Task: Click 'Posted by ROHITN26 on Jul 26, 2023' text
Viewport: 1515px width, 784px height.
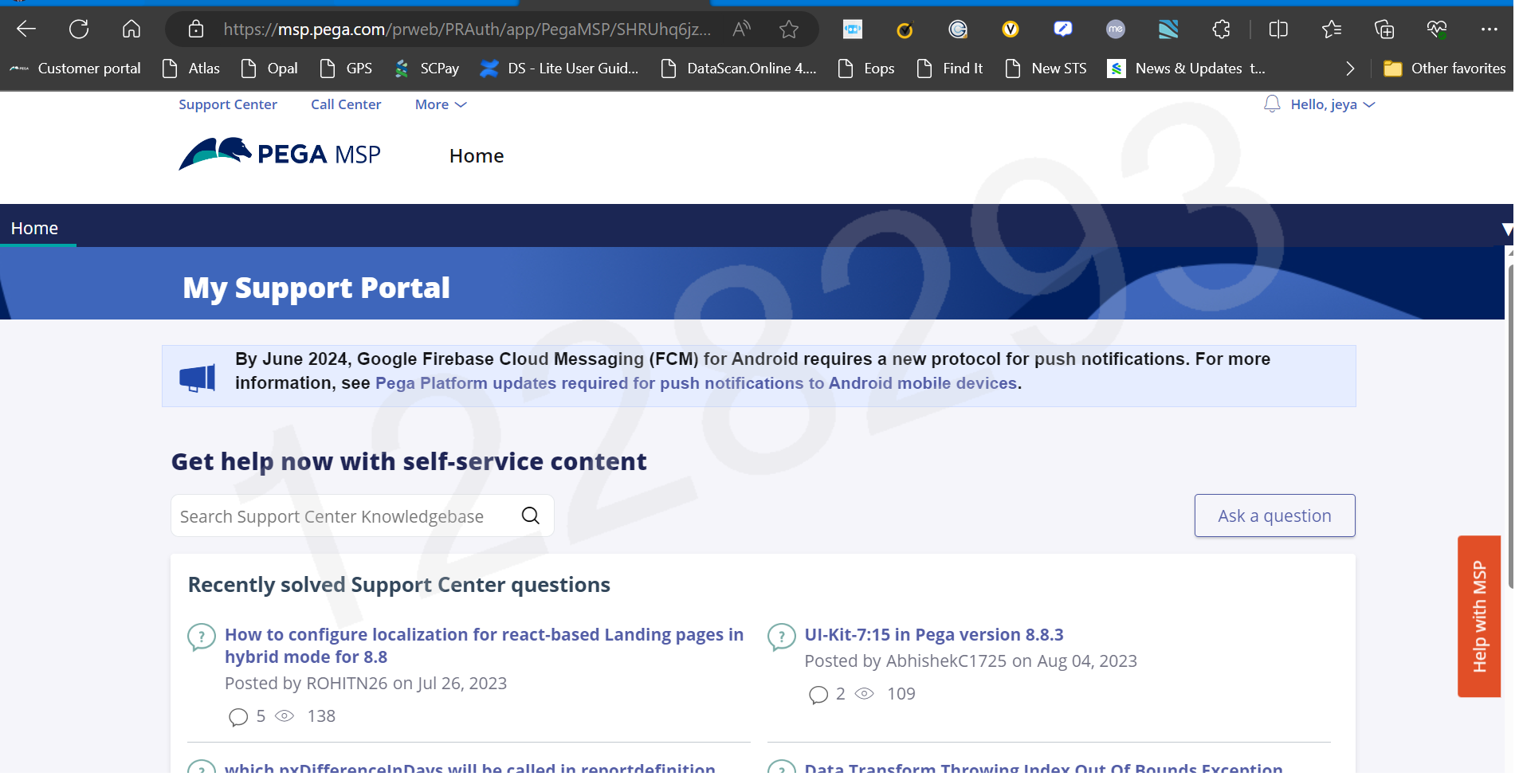Action: [366, 683]
